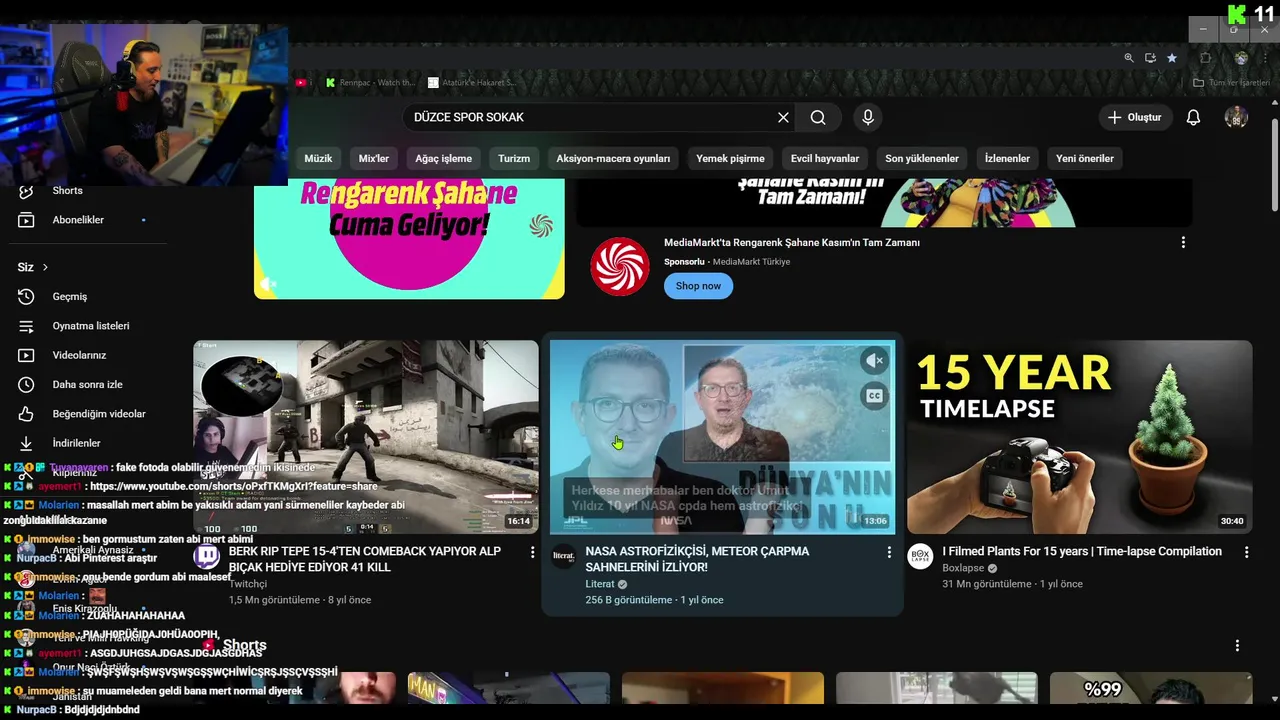The image size is (1280, 720).
Task: Click the Boxlapse channel avatar
Action: tap(920, 557)
